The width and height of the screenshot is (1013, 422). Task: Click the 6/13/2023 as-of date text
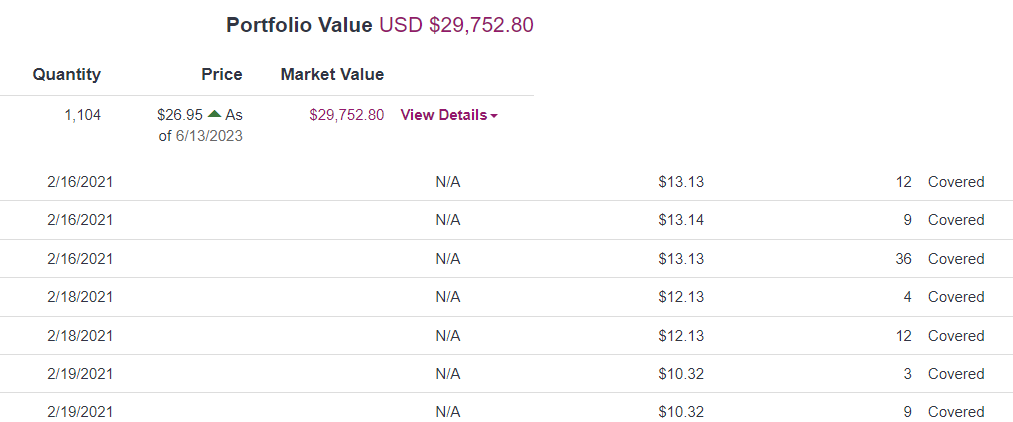pos(209,136)
